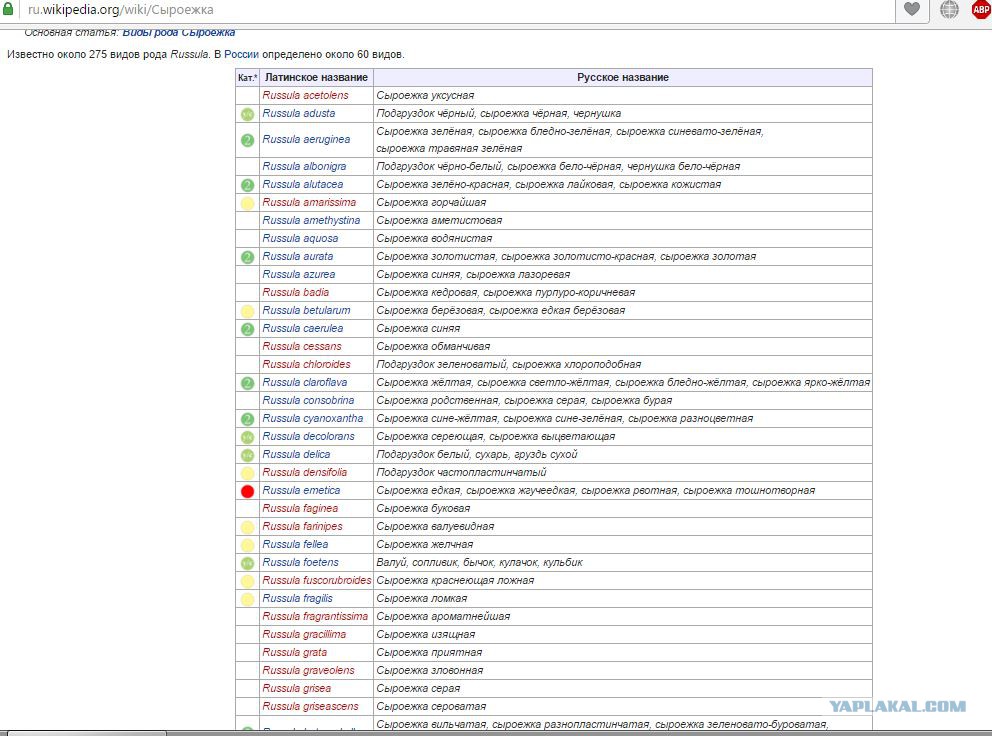Open the Russula grata link

coord(295,652)
